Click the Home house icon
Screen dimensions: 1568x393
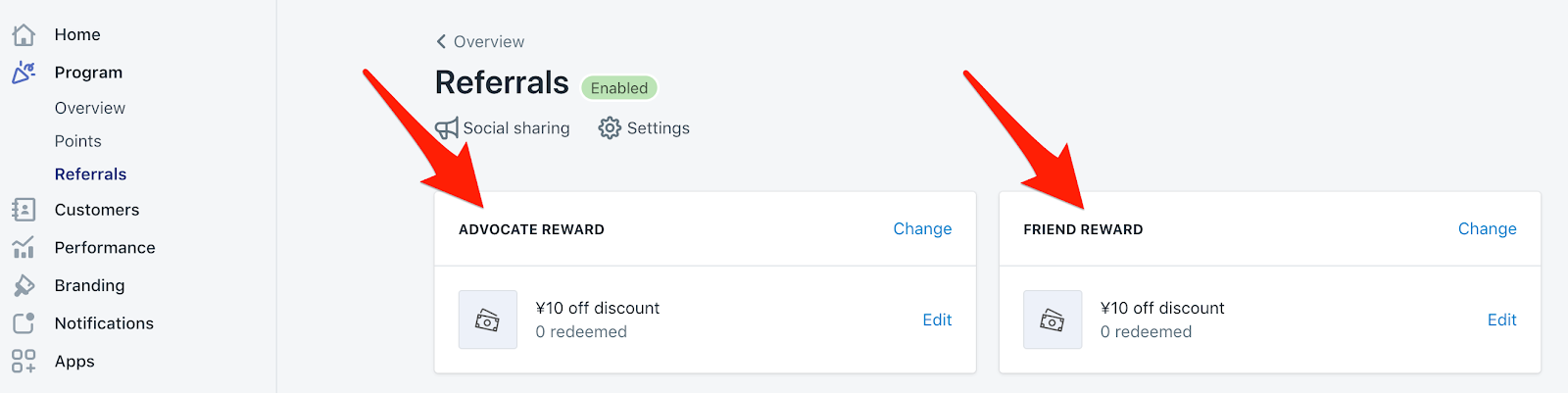24,35
